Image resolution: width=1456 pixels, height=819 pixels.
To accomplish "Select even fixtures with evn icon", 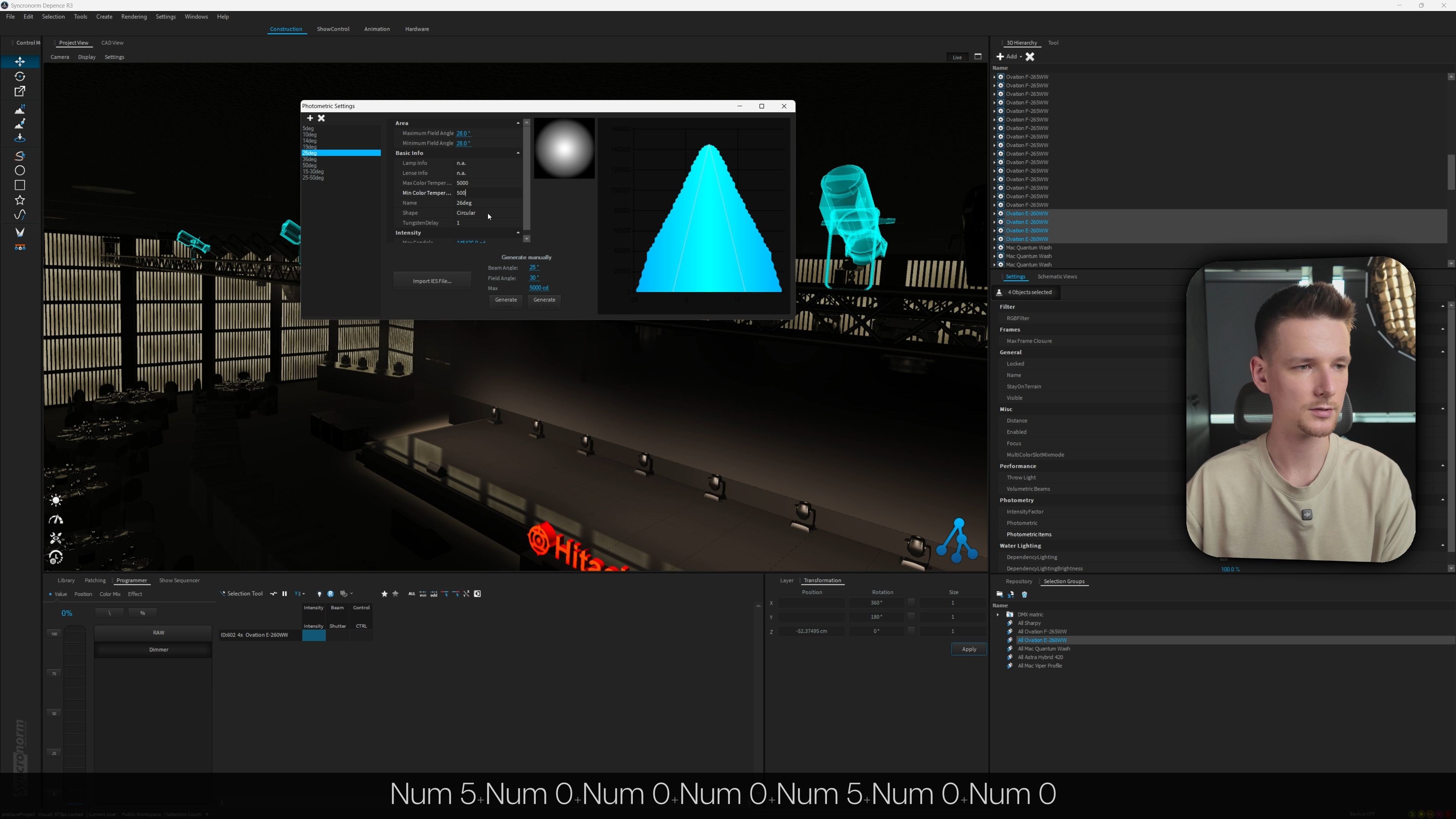I will pos(423,594).
